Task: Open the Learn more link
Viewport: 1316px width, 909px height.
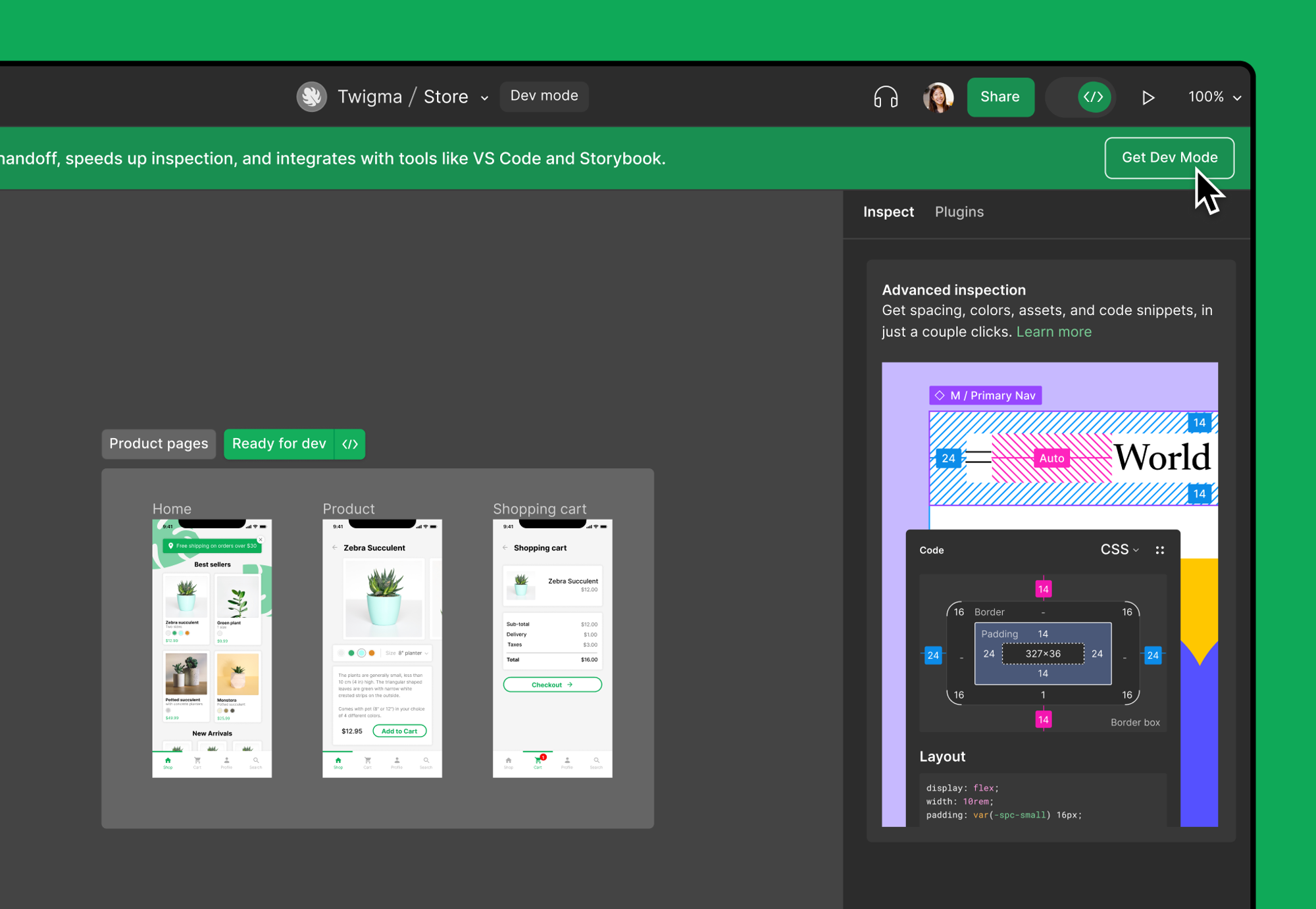Action: 1053,332
